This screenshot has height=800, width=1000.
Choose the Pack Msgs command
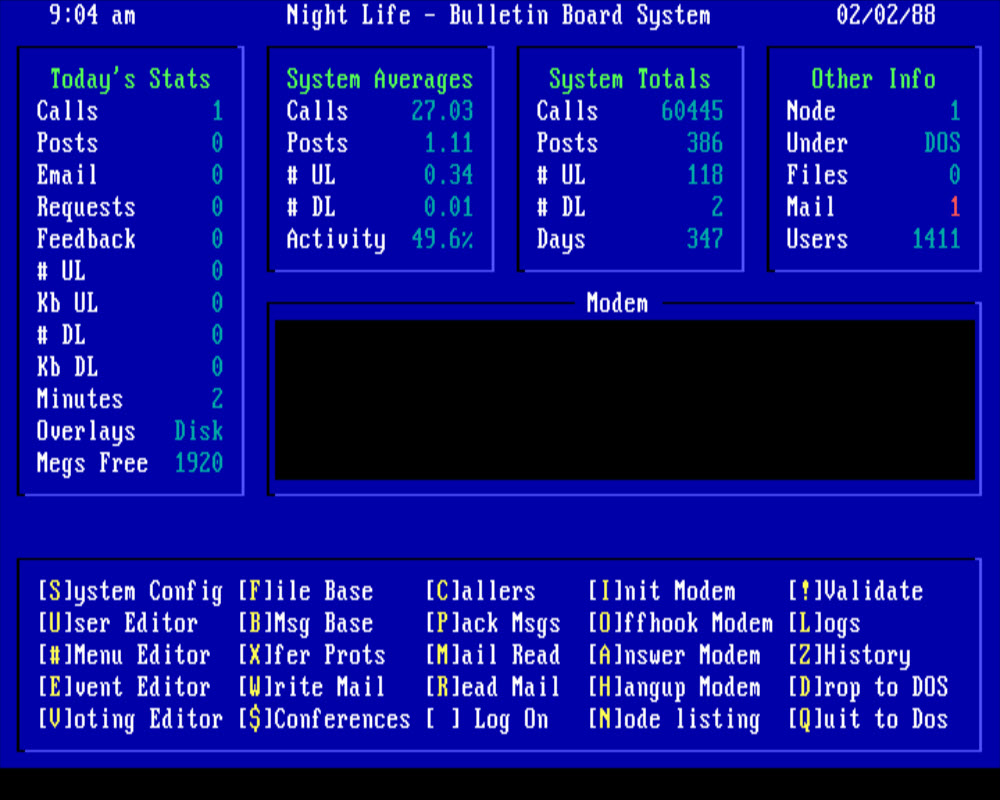(493, 623)
